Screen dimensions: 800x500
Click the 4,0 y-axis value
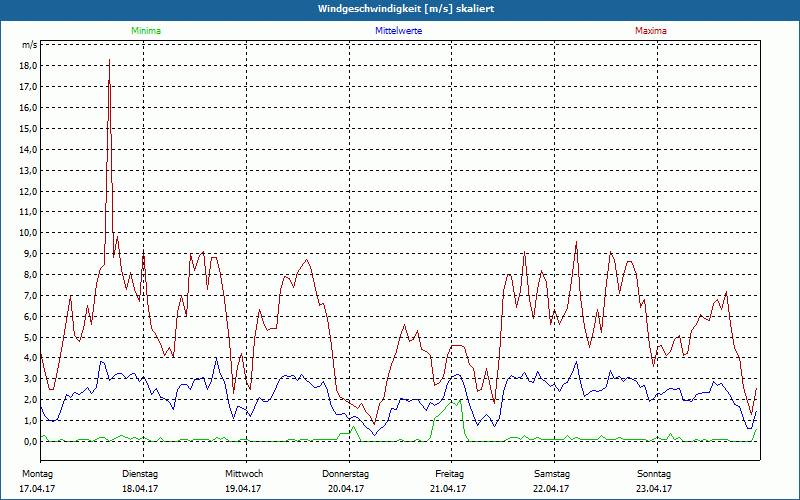click(30, 358)
